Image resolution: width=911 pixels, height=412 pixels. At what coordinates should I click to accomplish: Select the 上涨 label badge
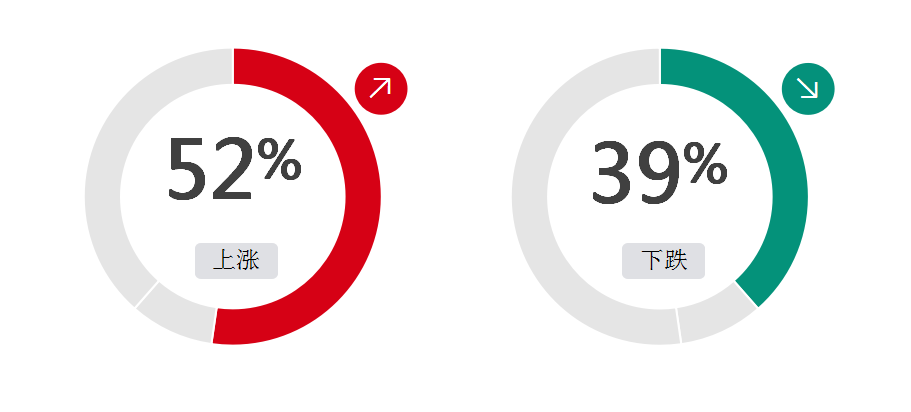236,261
